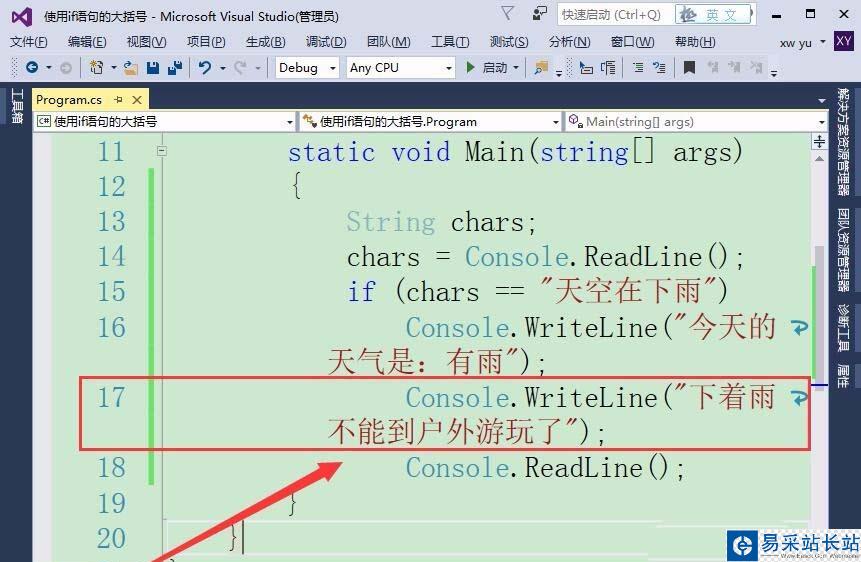Viewport: 861px width, 562px height.
Task: Close the Program.cs tab
Action: [137, 99]
